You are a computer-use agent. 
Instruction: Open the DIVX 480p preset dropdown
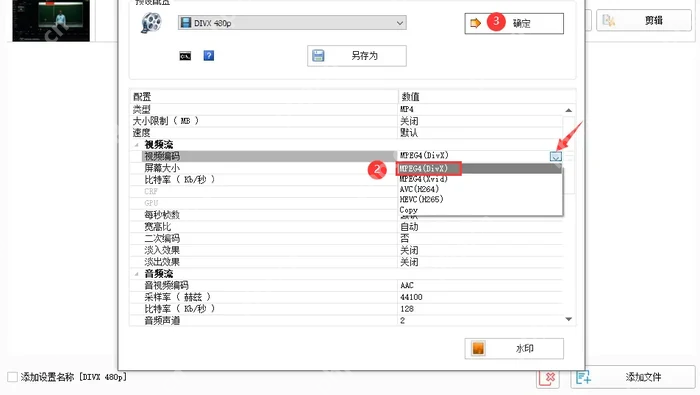(292, 23)
